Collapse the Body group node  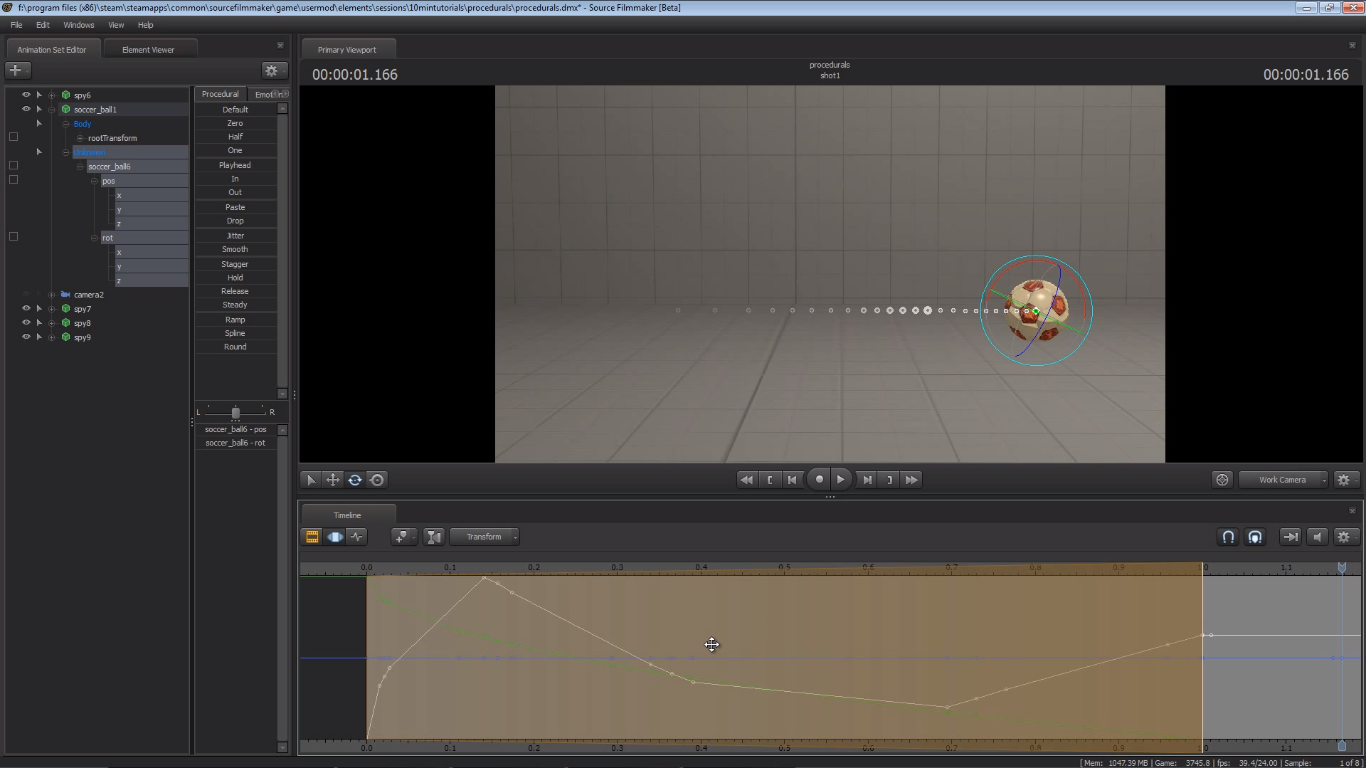point(66,124)
